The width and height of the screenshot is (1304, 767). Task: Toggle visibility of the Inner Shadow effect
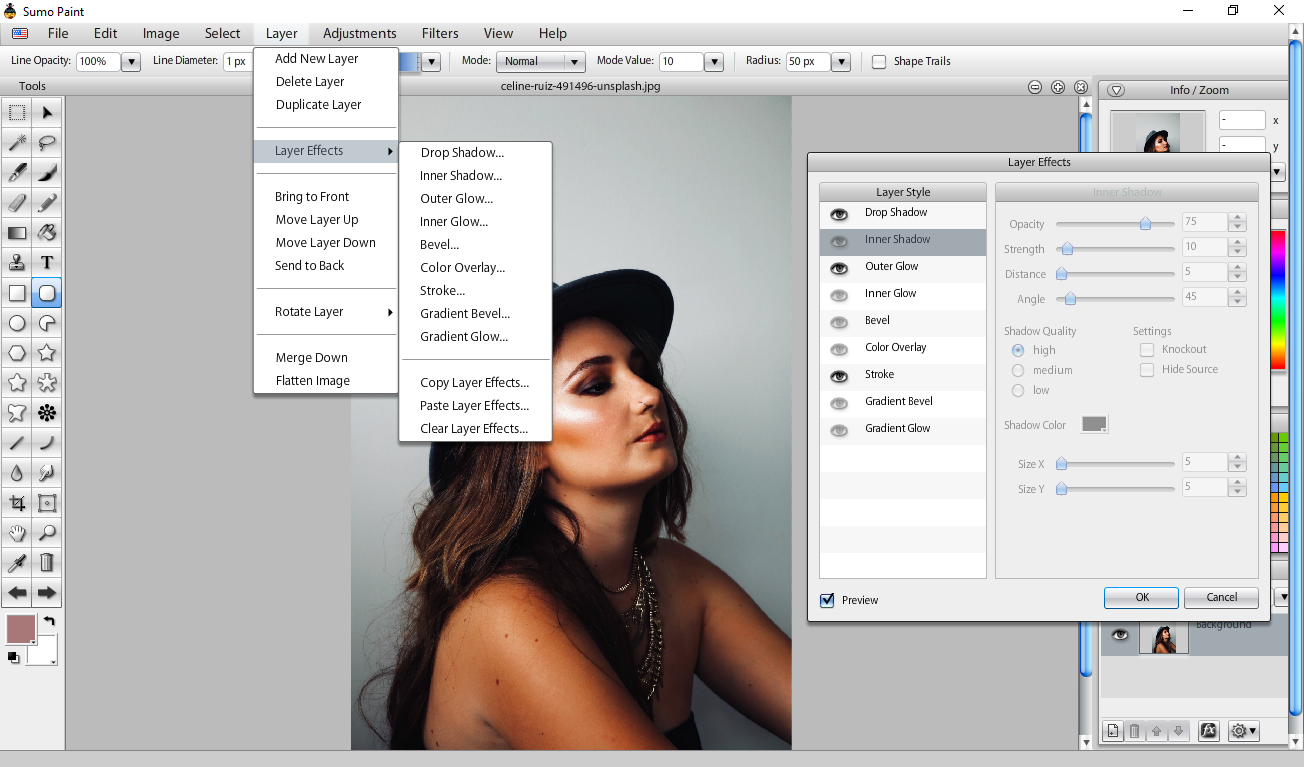[838, 241]
